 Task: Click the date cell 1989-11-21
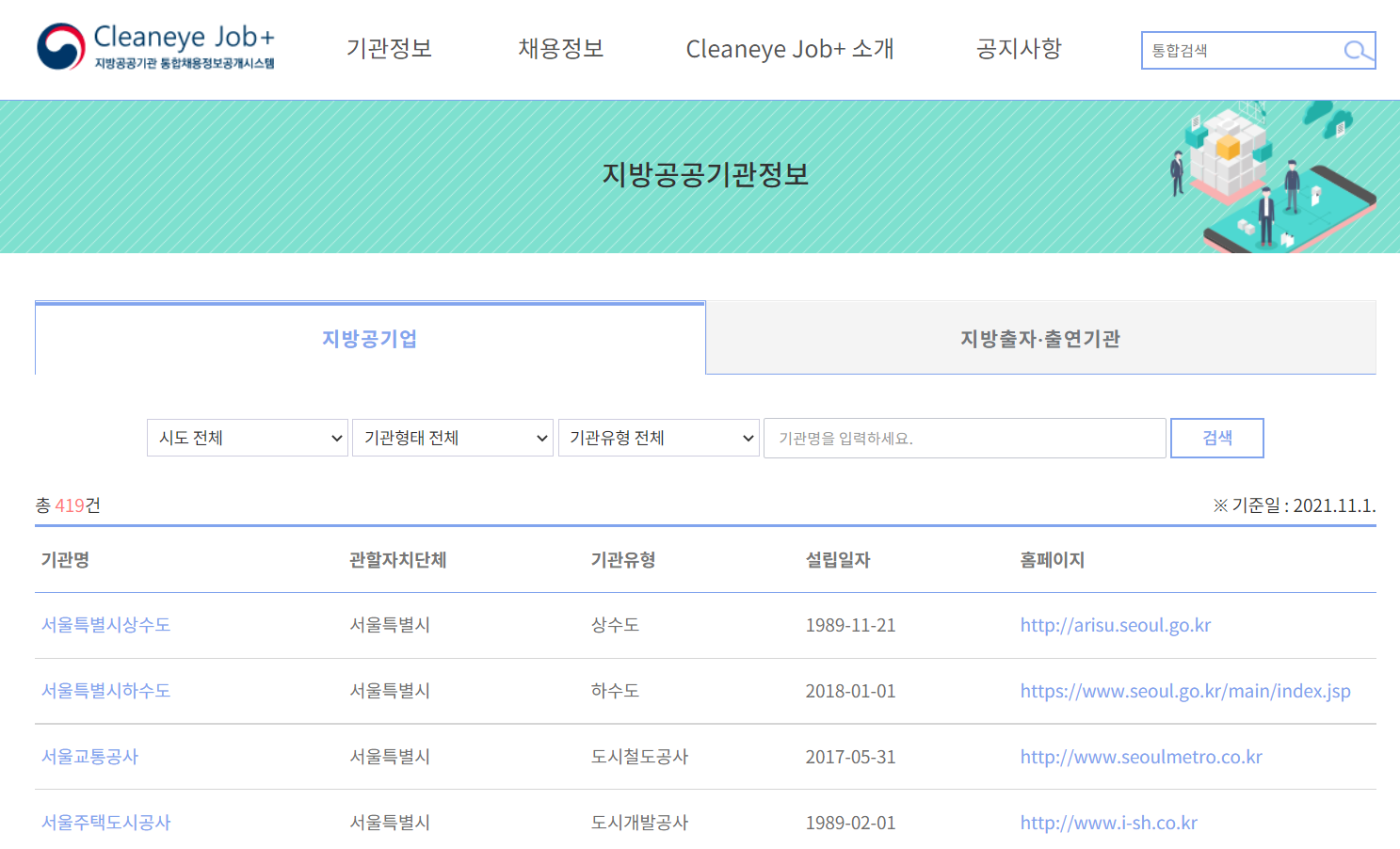click(x=850, y=625)
